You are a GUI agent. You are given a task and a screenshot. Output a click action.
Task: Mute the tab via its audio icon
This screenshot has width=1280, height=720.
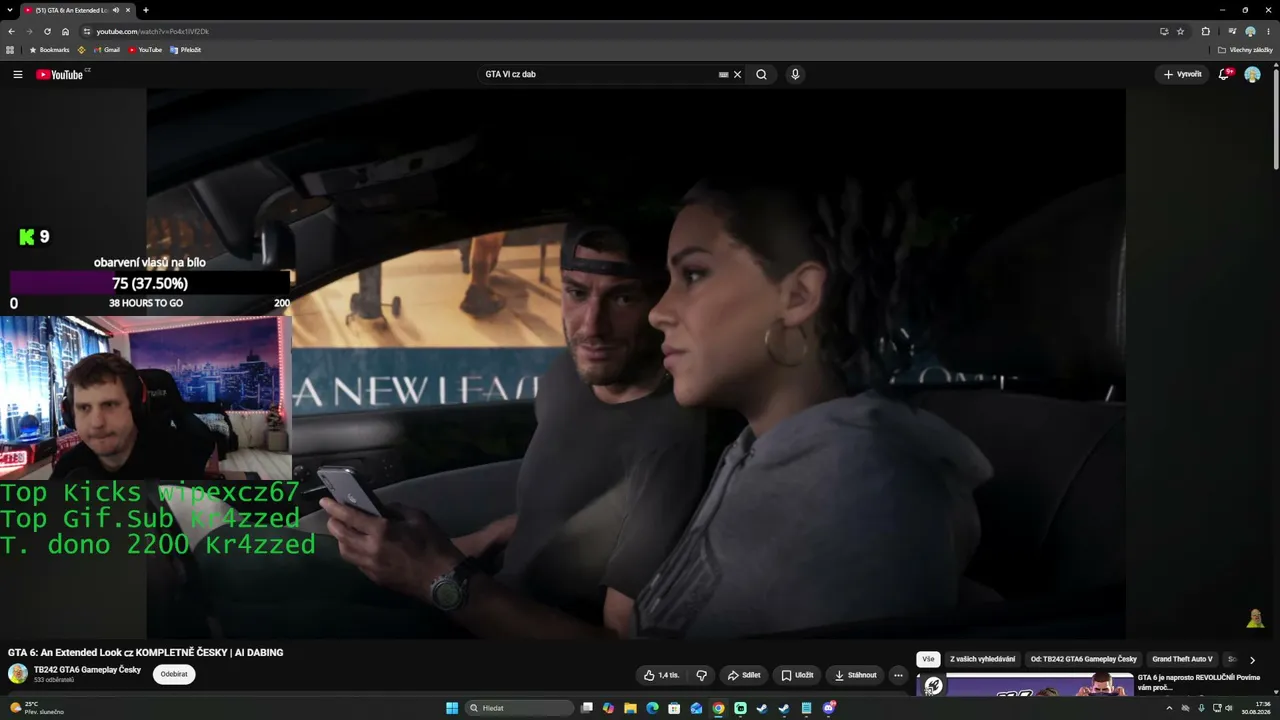(x=116, y=10)
